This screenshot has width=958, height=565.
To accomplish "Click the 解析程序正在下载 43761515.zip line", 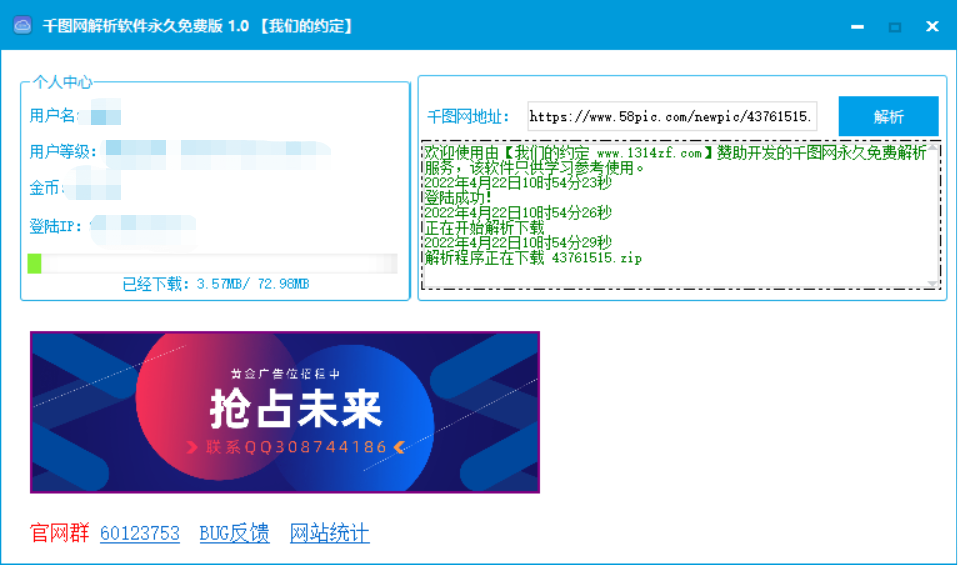I will click(533, 258).
